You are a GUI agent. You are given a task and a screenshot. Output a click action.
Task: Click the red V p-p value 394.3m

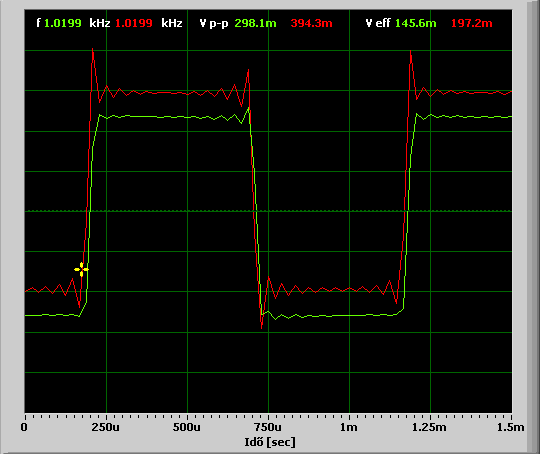311,23
